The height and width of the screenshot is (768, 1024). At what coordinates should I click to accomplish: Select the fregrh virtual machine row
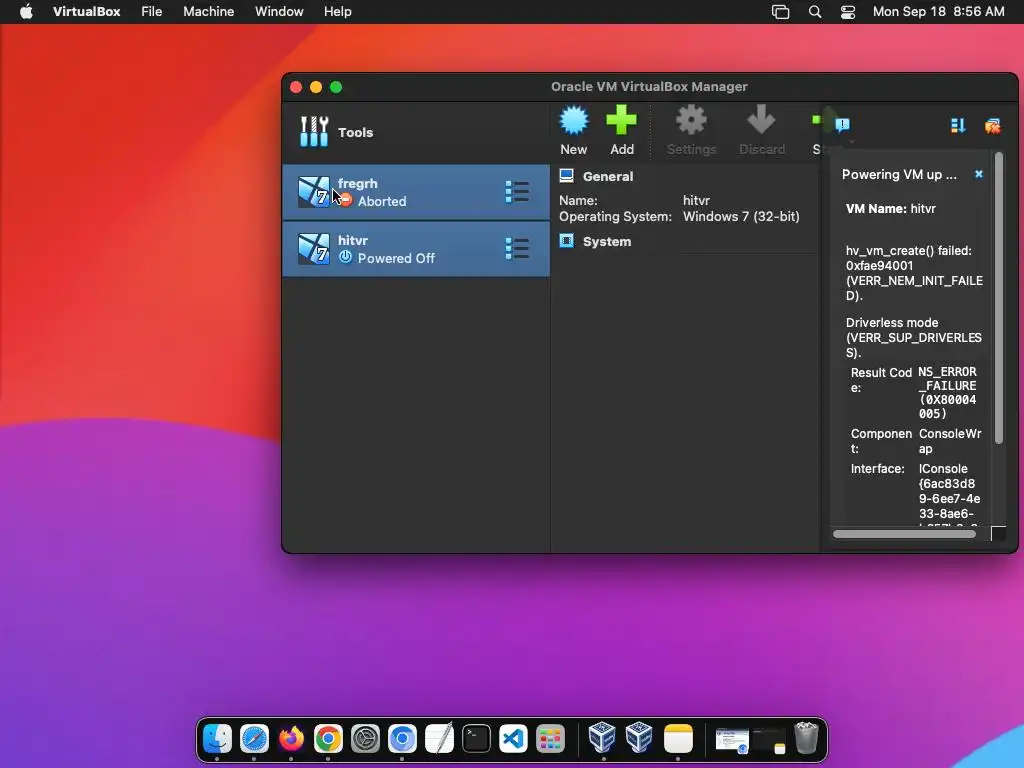pos(416,192)
